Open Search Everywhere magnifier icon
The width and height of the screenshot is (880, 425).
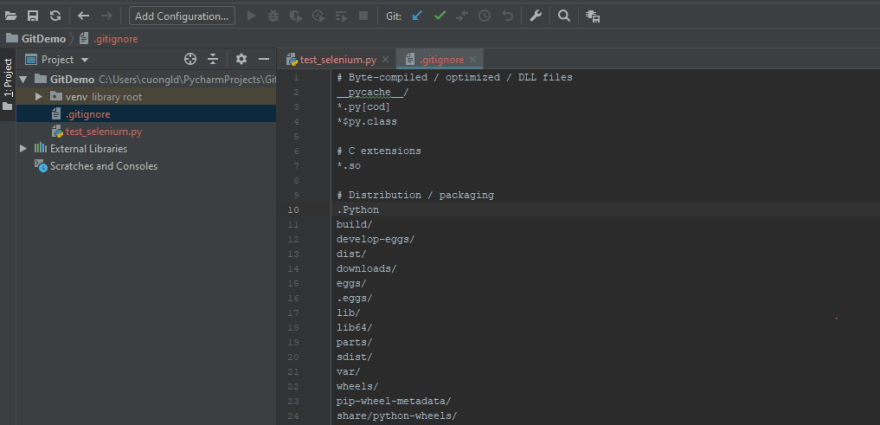tap(564, 16)
